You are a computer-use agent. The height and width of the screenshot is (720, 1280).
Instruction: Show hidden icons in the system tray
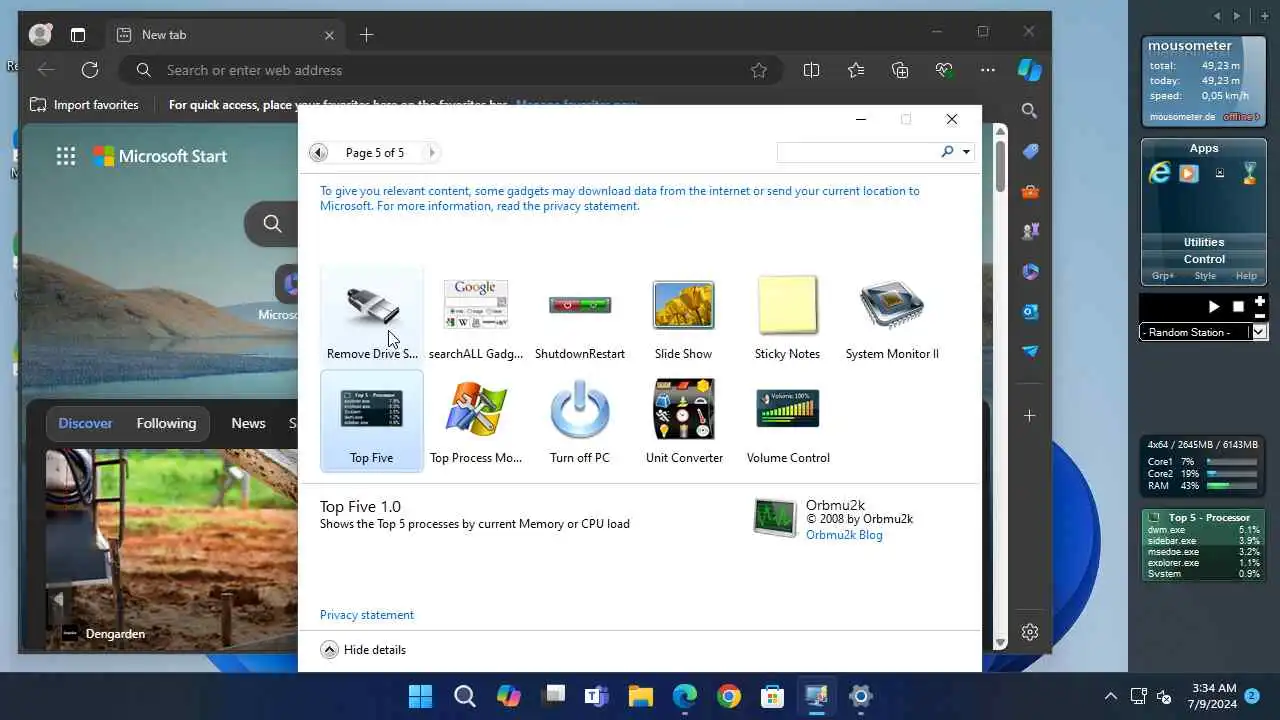1110,696
